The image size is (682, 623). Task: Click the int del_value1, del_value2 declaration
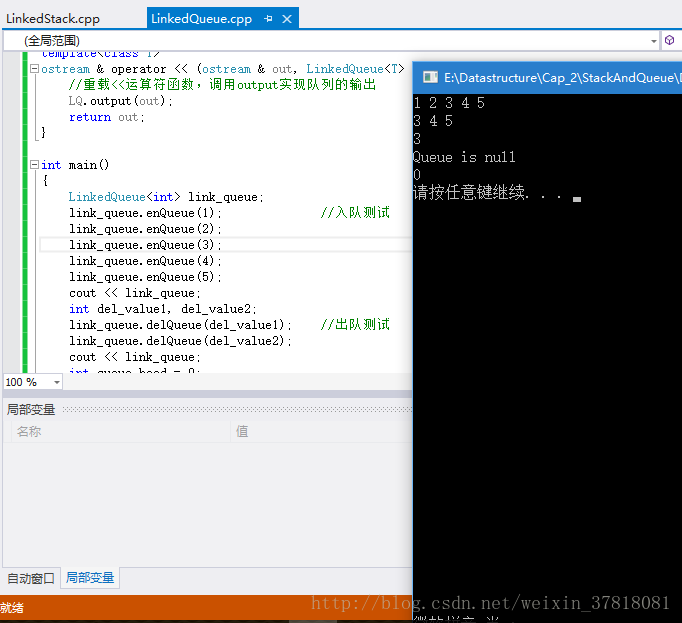163,309
